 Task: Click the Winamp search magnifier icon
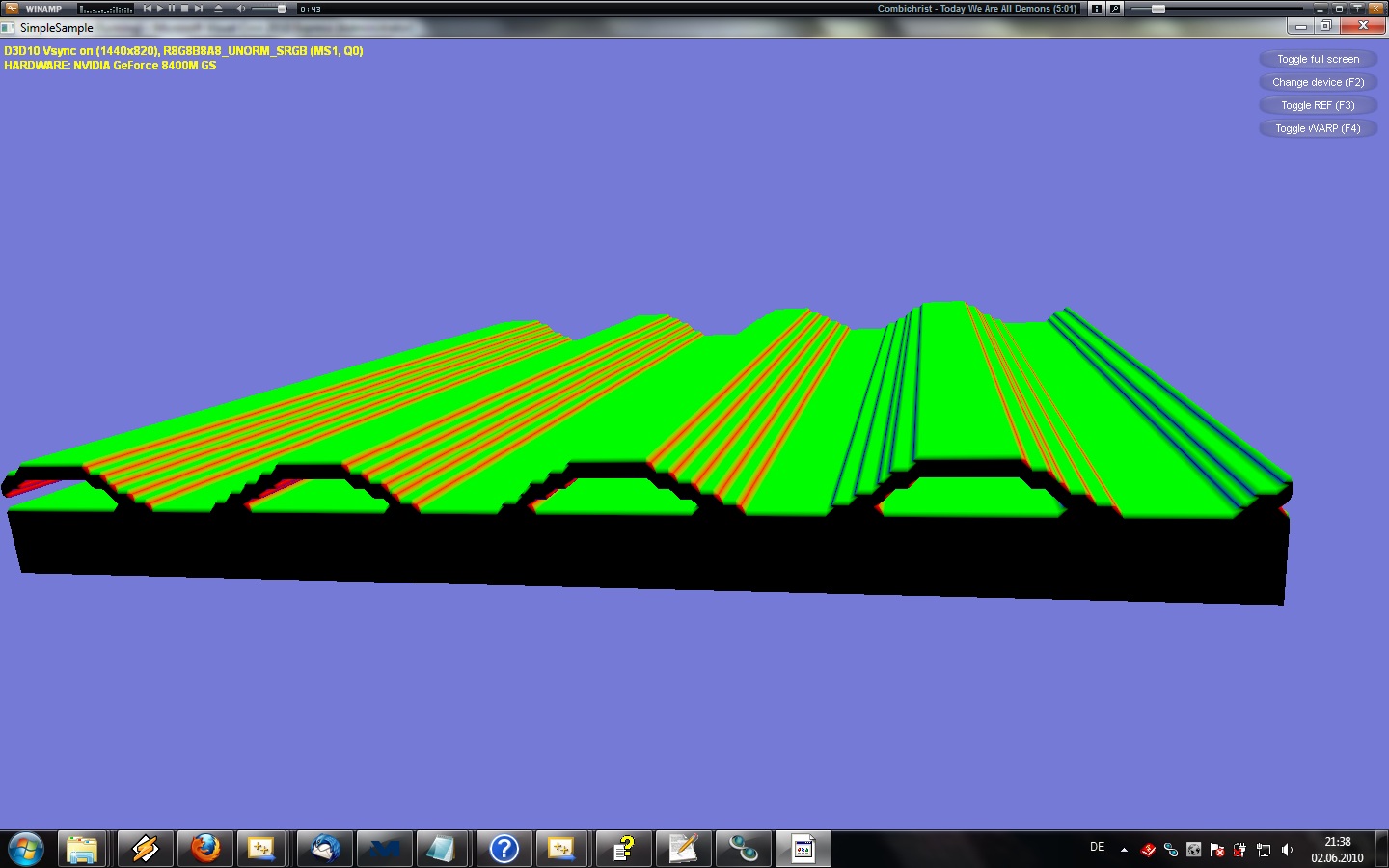point(1115,9)
